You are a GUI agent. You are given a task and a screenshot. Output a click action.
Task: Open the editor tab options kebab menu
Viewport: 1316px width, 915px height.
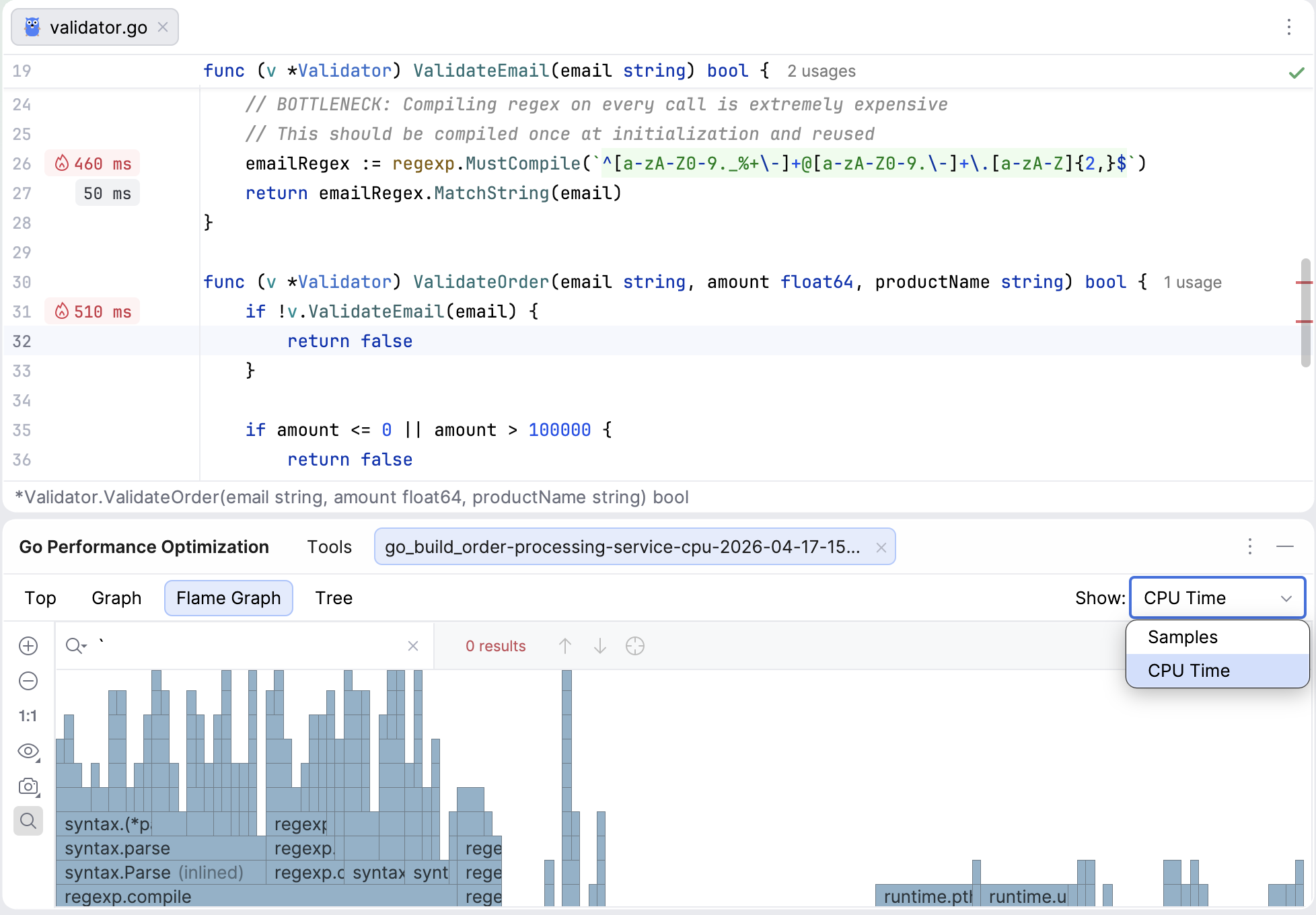[1288, 27]
